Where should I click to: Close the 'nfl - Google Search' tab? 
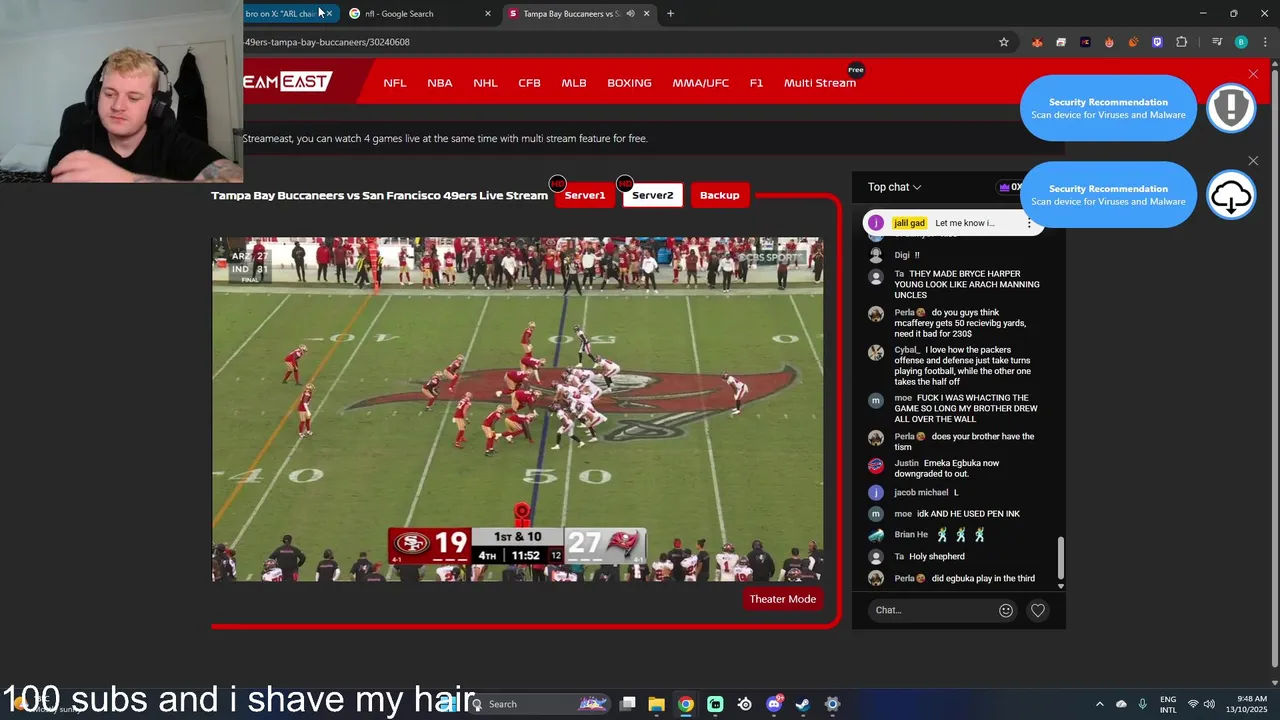tap(488, 14)
